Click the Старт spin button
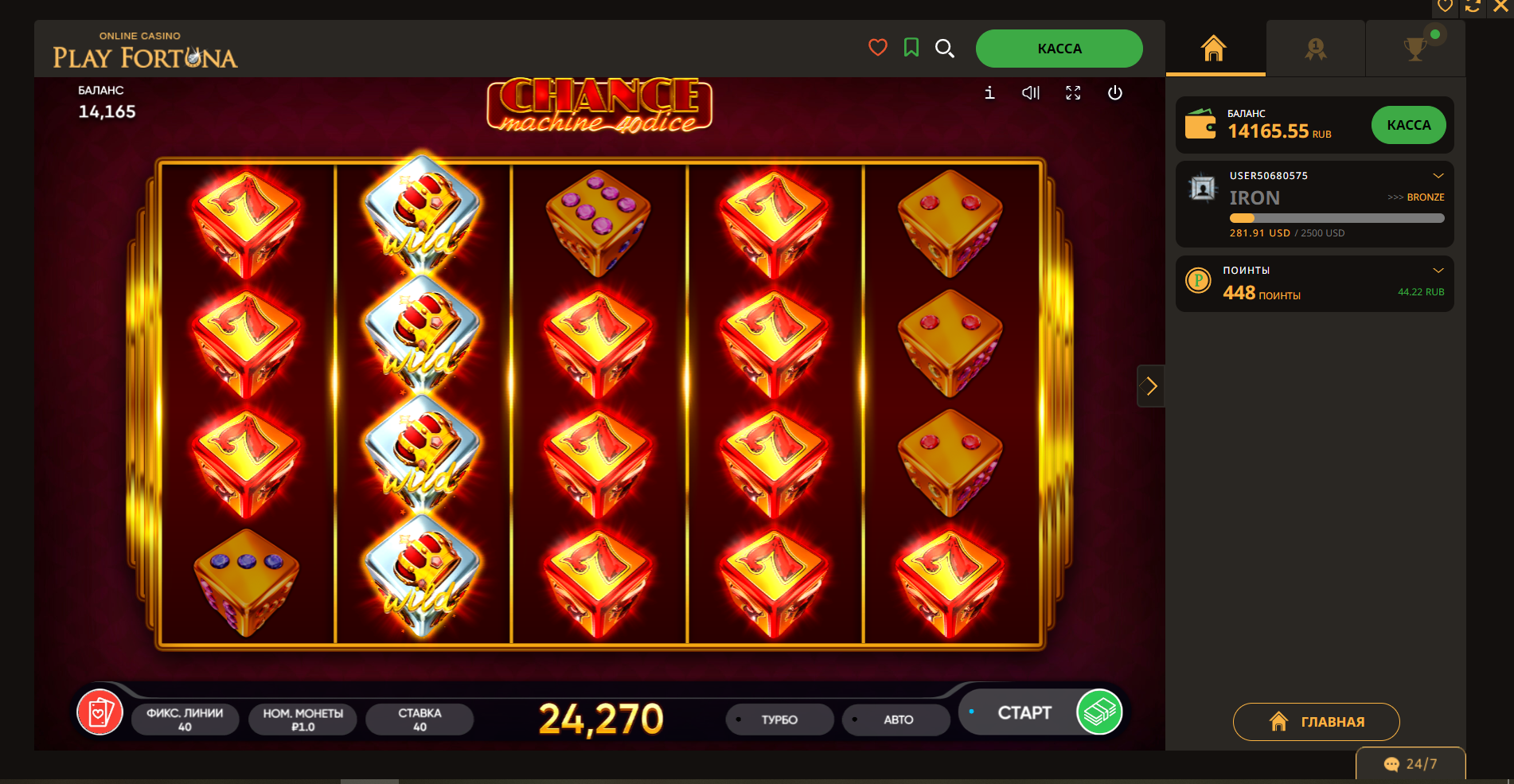Screen dimensions: 1514x784 [1025, 712]
